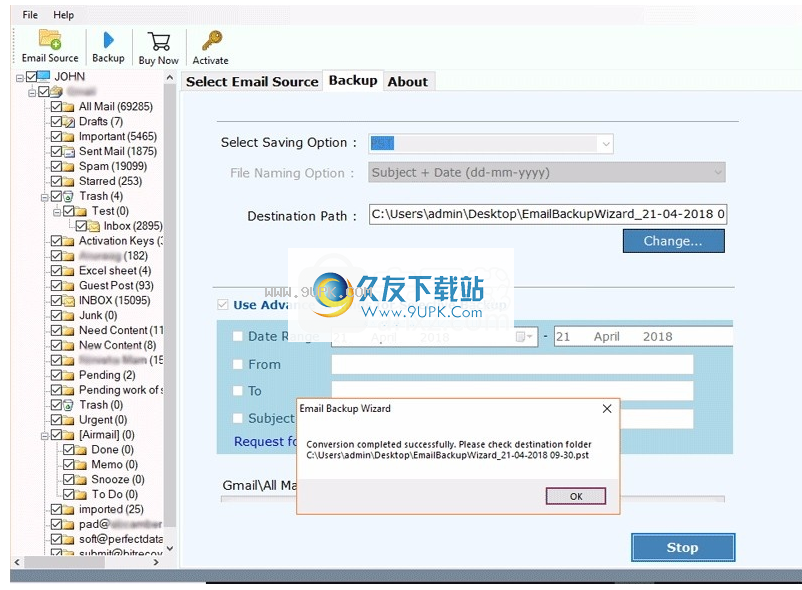Select the All Mail folder icon
802x590 pixels.
pyautogui.click(x=68, y=107)
